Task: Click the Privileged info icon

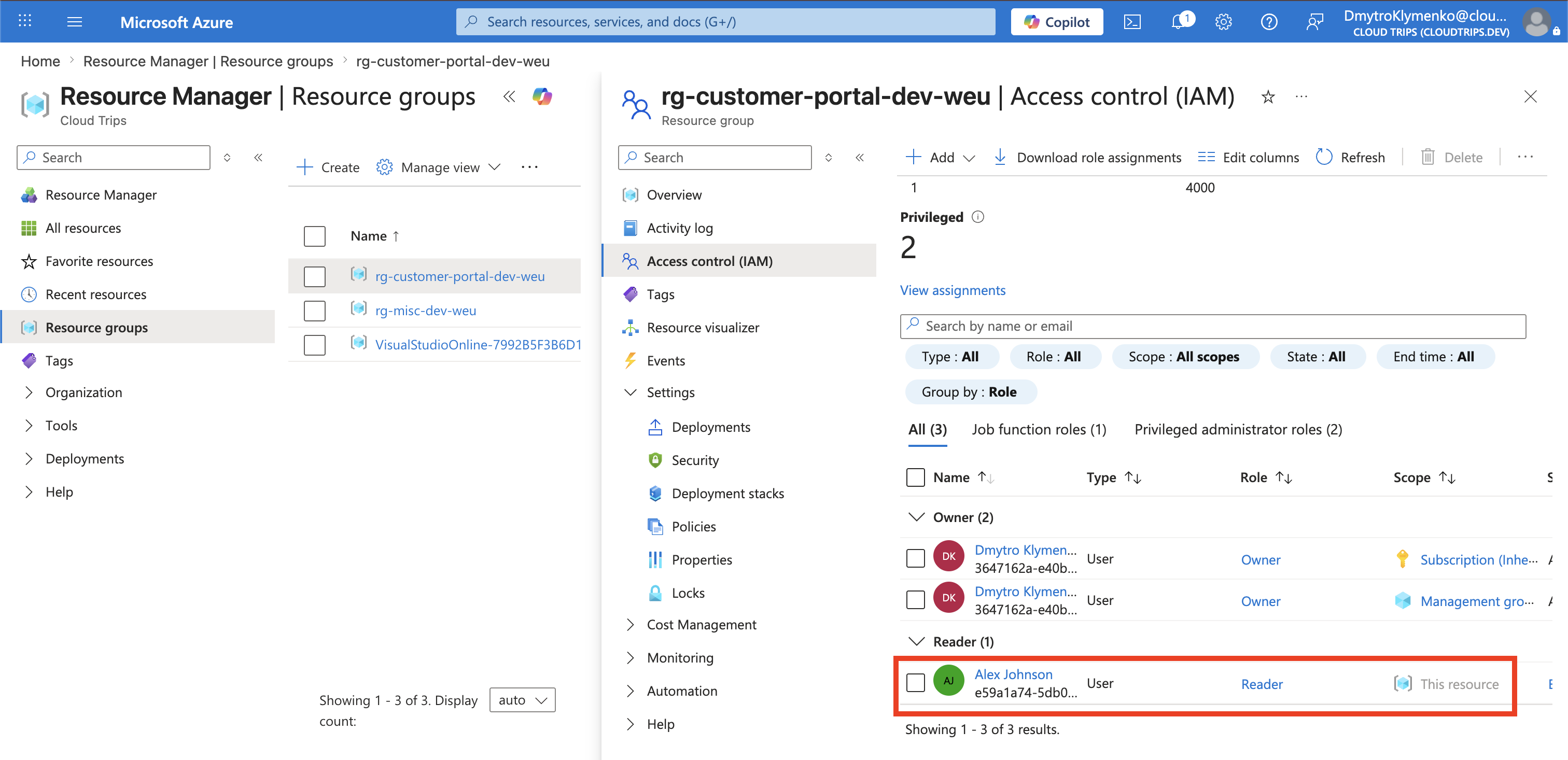Action: (977, 217)
